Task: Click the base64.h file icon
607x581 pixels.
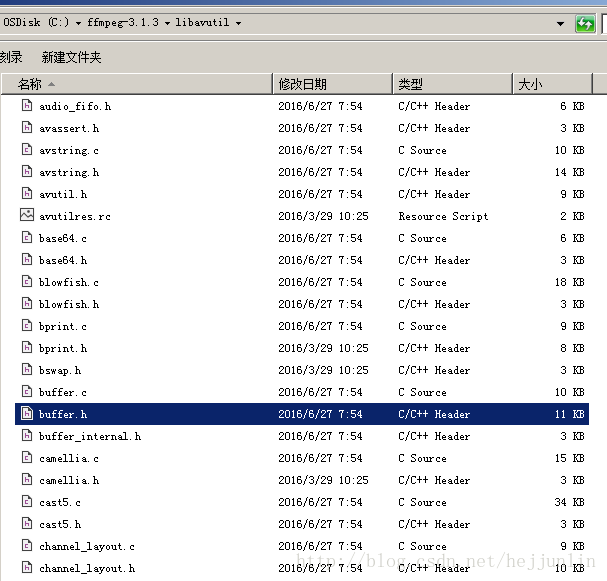Action: [x=27, y=259]
